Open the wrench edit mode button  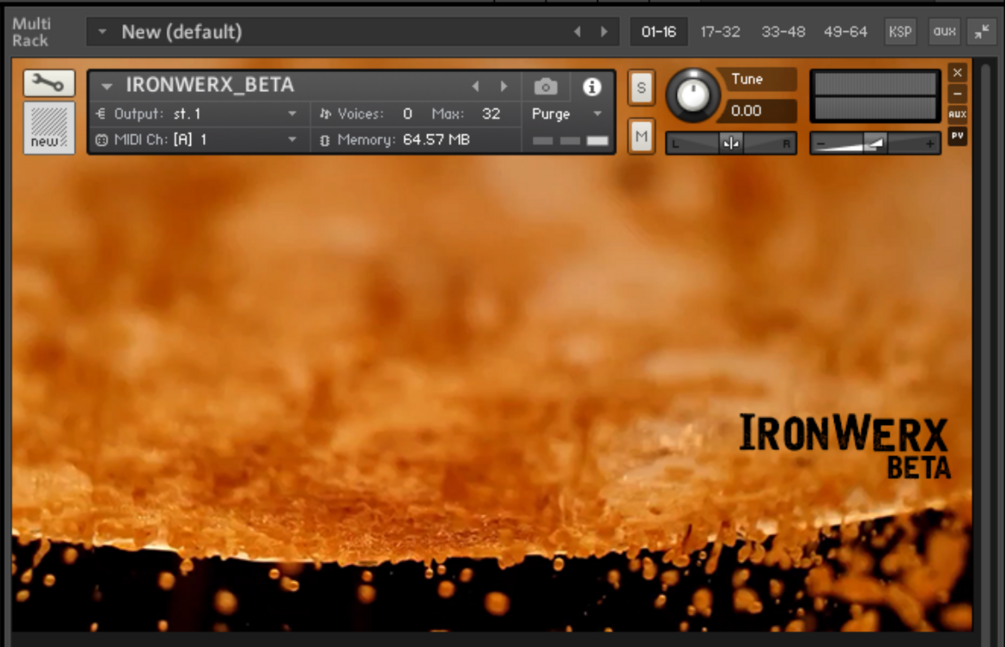click(x=49, y=83)
